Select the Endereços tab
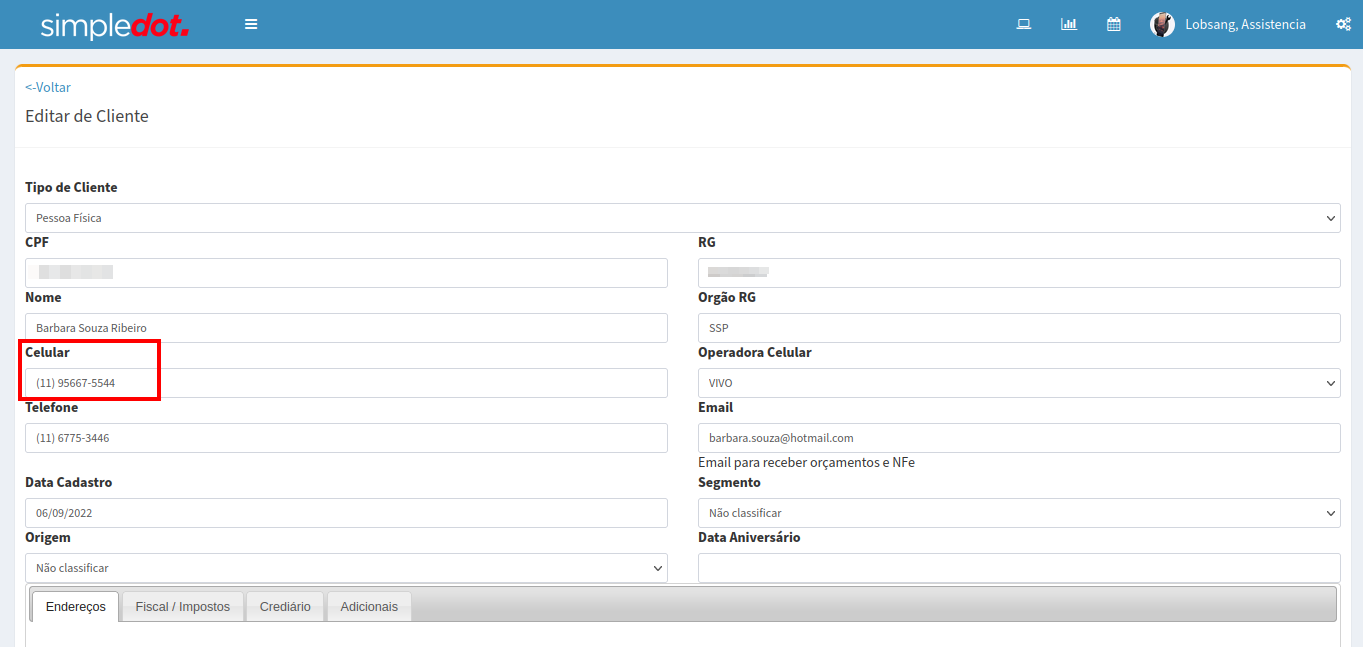This screenshot has width=1363, height=647. (76, 607)
